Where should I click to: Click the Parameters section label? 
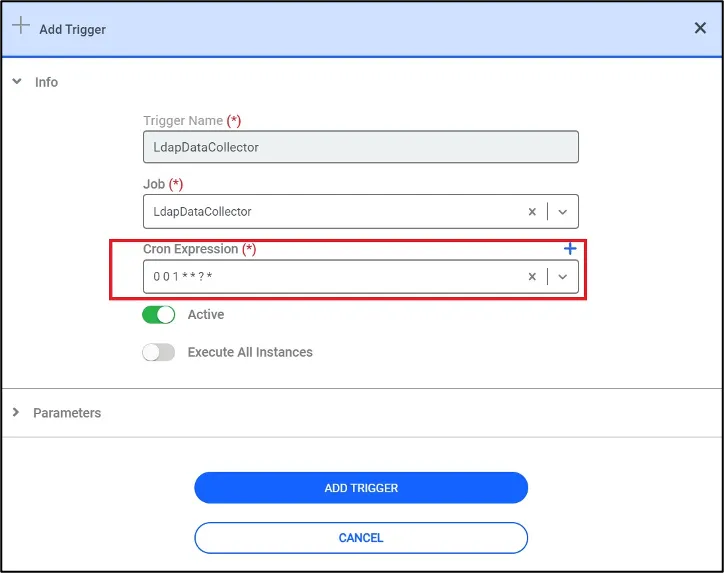[67, 413]
